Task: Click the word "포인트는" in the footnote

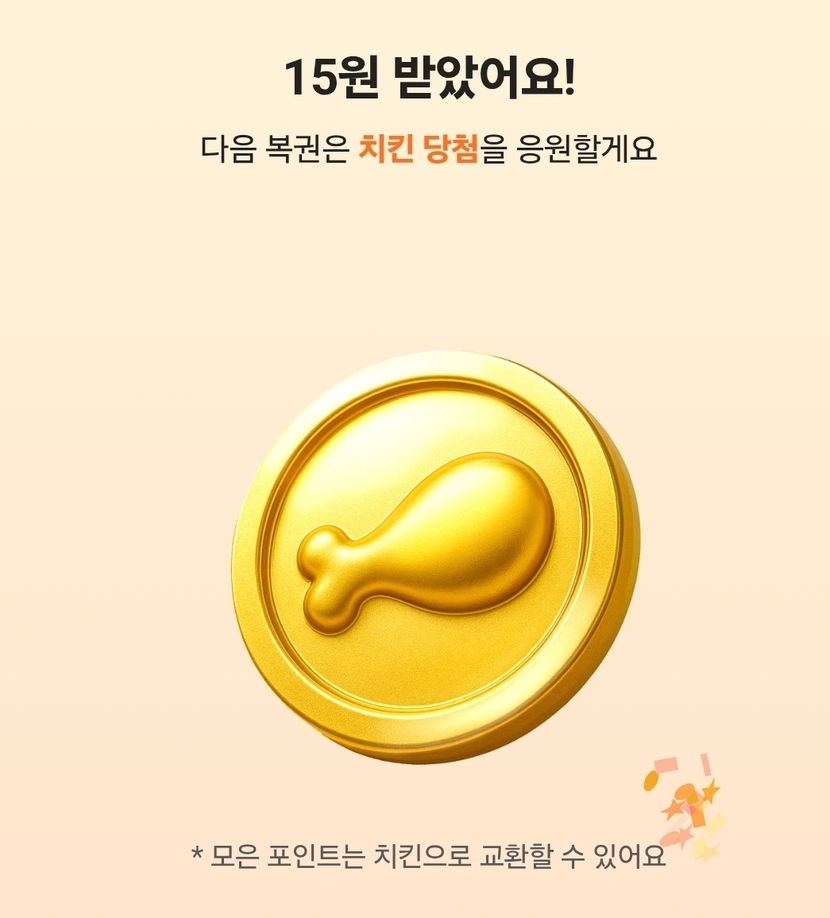Action: [315, 857]
